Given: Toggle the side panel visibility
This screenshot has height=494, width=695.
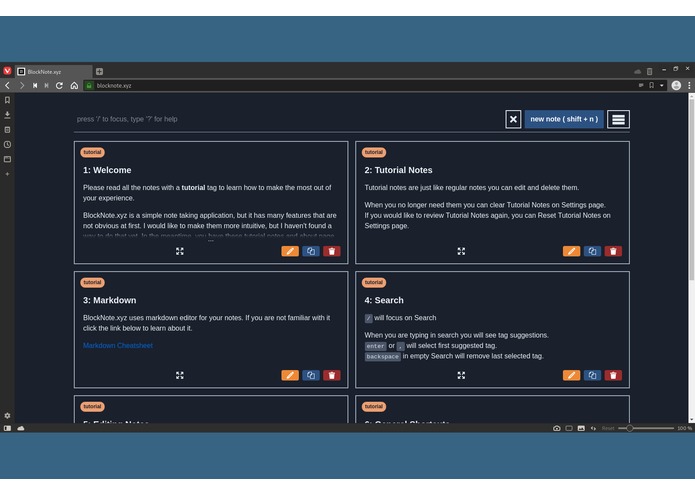Looking at the screenshot, I should pyautogui.click(x=7, y=428).
